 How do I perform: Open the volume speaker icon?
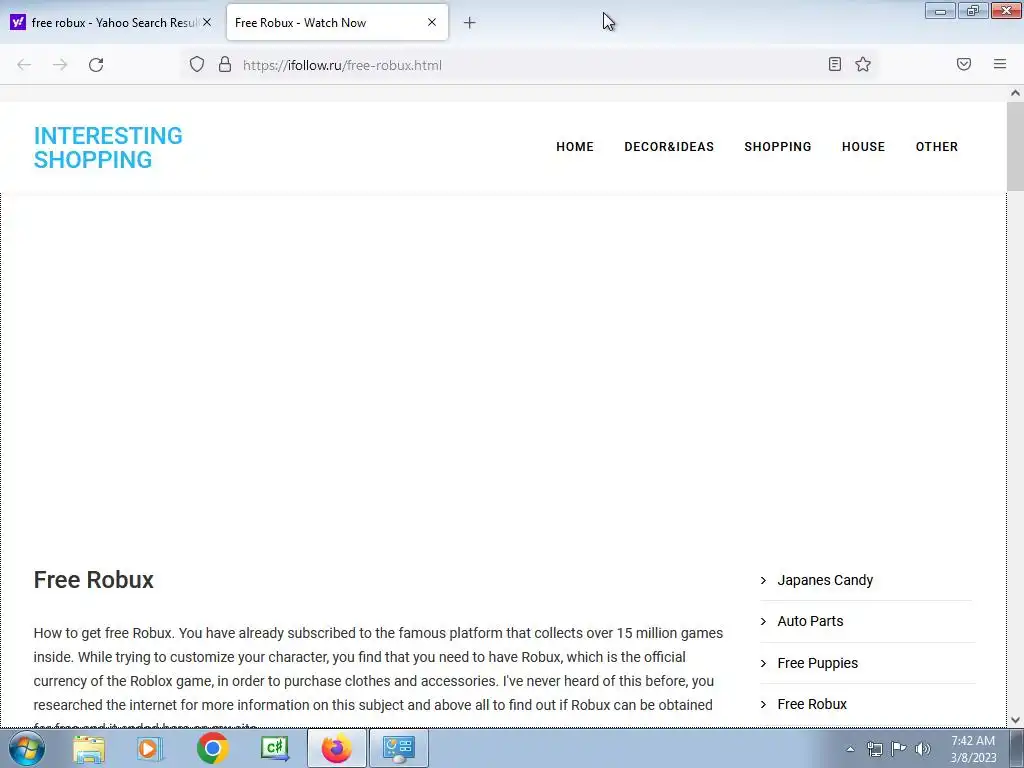point(923,749)
